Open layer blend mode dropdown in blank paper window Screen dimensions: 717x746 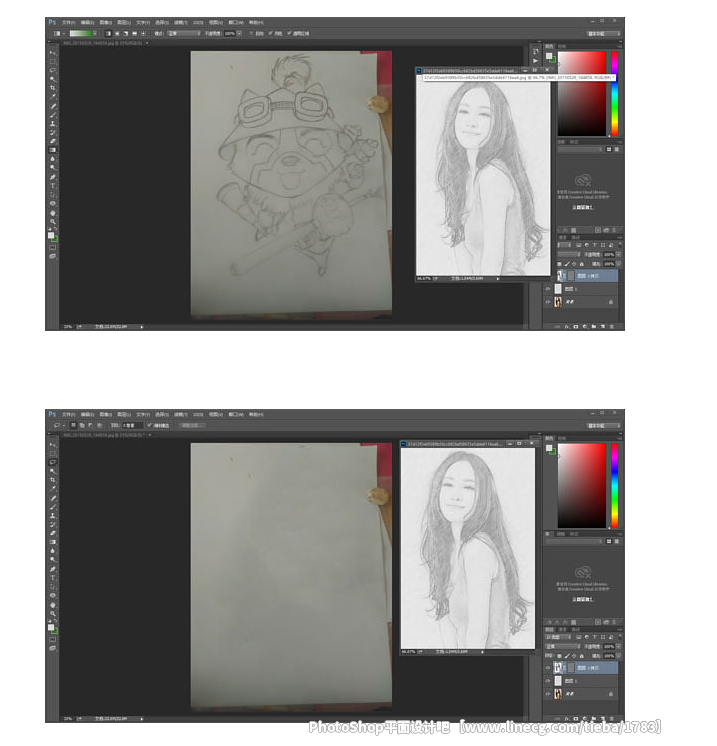(563, 647)
